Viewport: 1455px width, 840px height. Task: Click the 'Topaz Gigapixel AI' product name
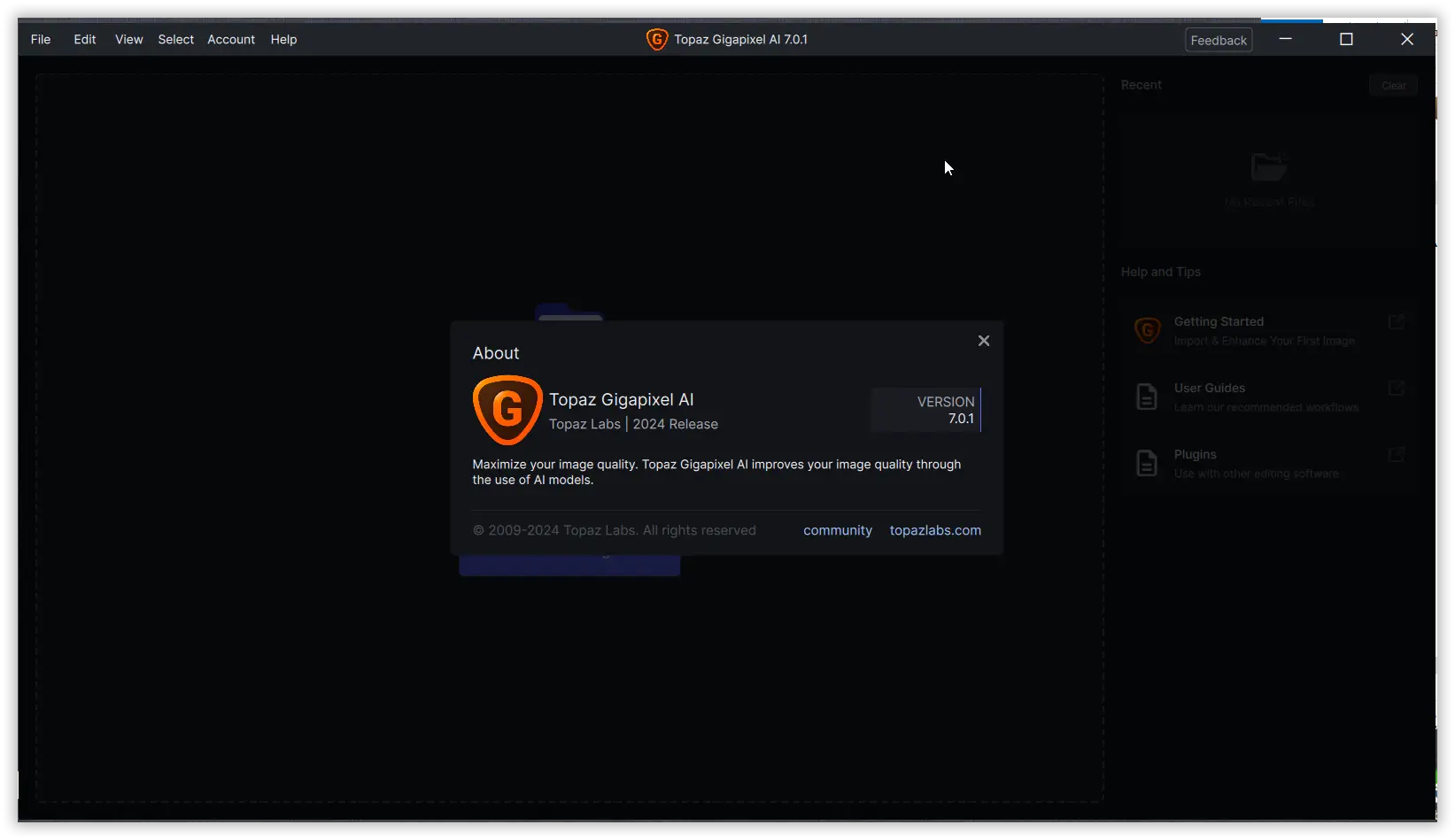pyautogui.click(x=621, y=399)
